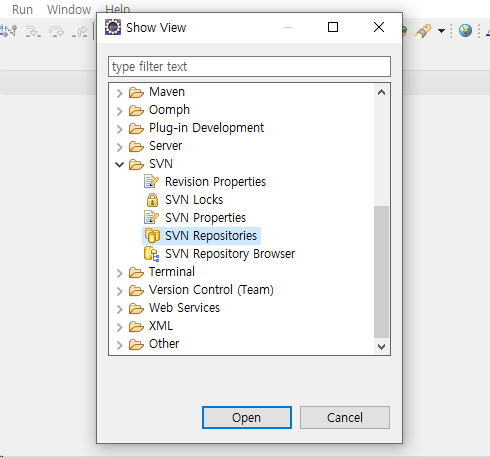Screen dimensions: 490x457
Task: Expand the Plug-in Development category
Action: pos(119,129)
